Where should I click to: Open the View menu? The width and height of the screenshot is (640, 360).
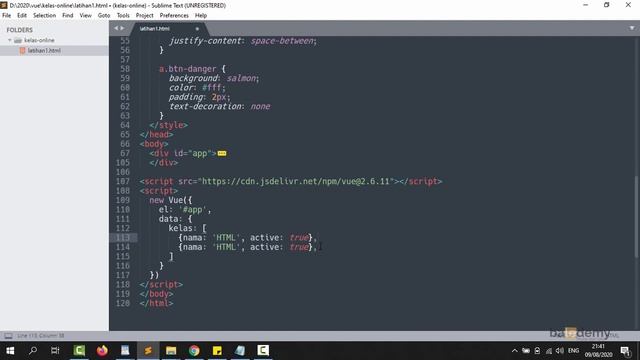click(85, 16)
